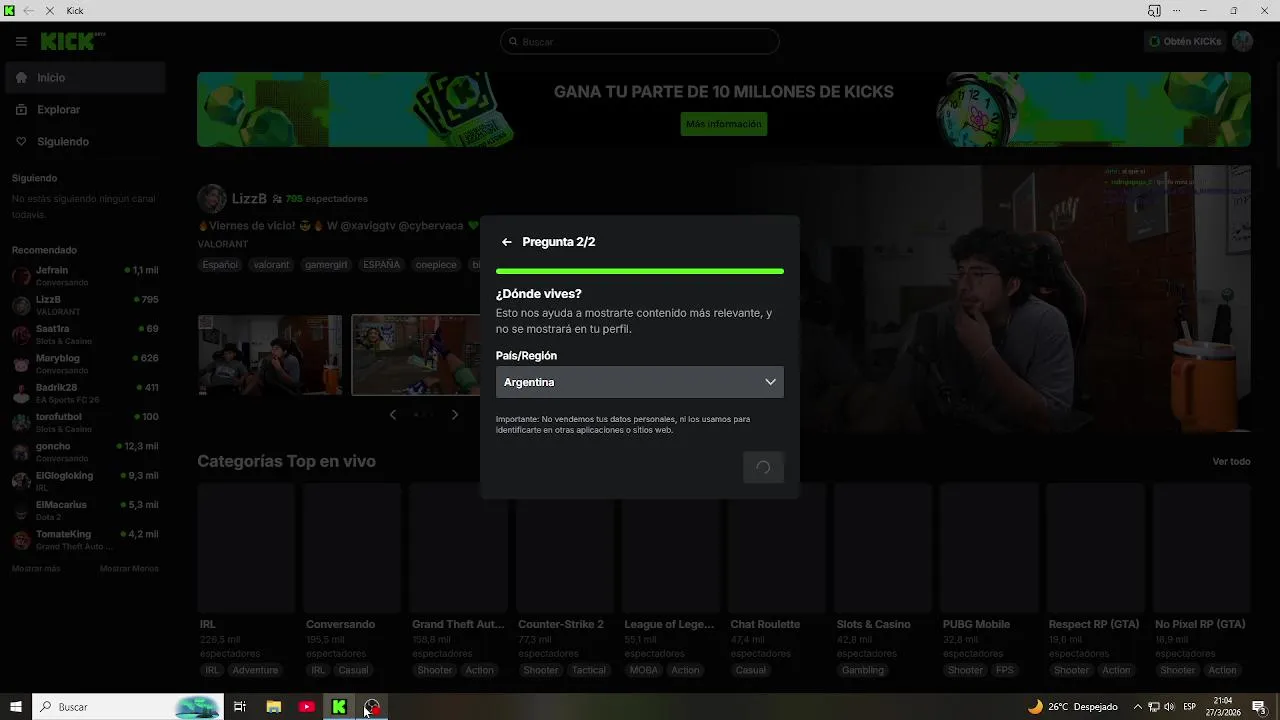1280x720 pixels.
Task: Click the Tactical tag
Action: point(589,670)
